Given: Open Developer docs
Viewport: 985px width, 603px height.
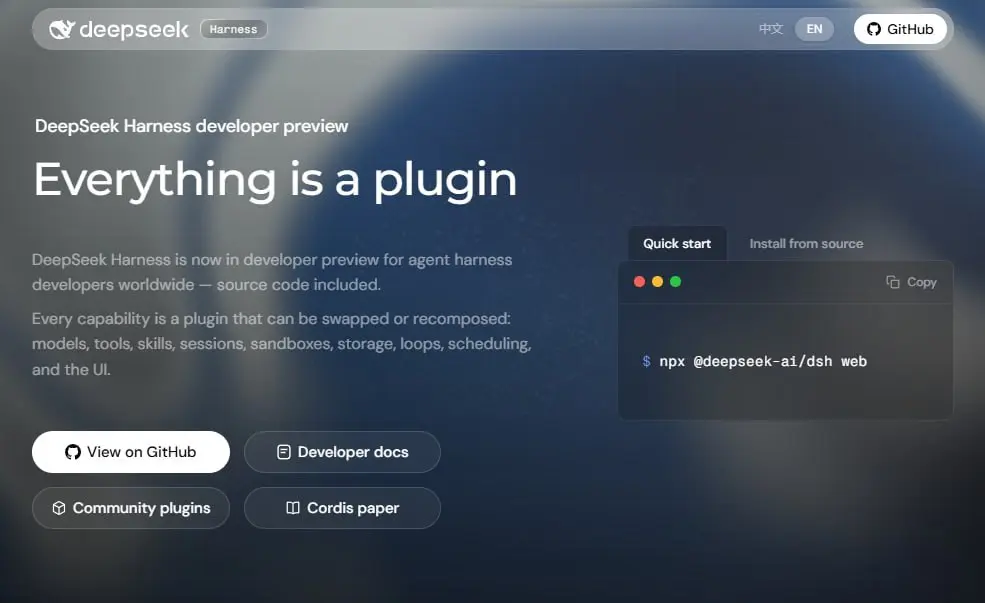Looking at the screenshot, I should (x=342, y=452).
